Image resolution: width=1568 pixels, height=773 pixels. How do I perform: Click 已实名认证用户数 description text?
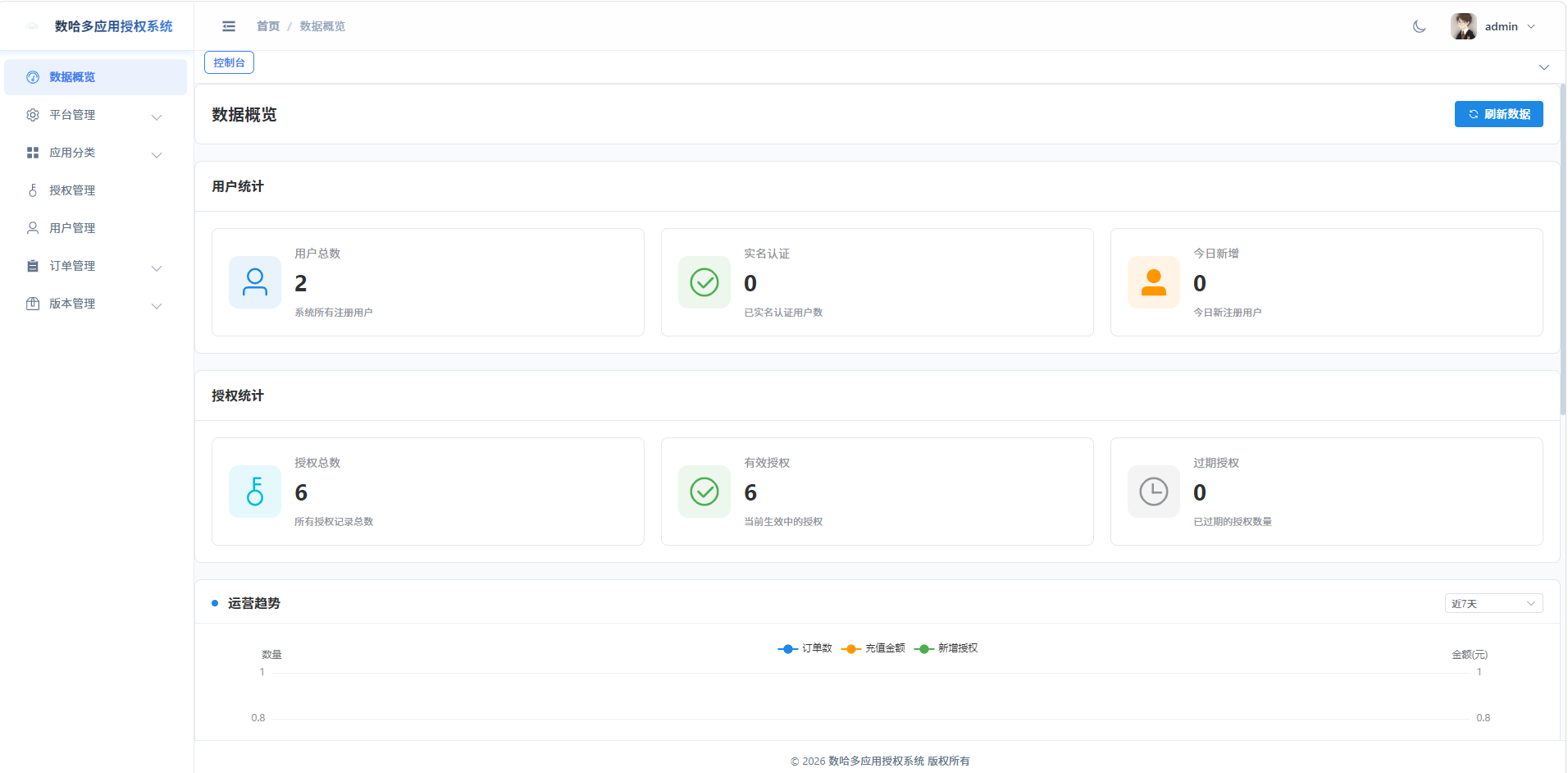(x=783, y=313)
